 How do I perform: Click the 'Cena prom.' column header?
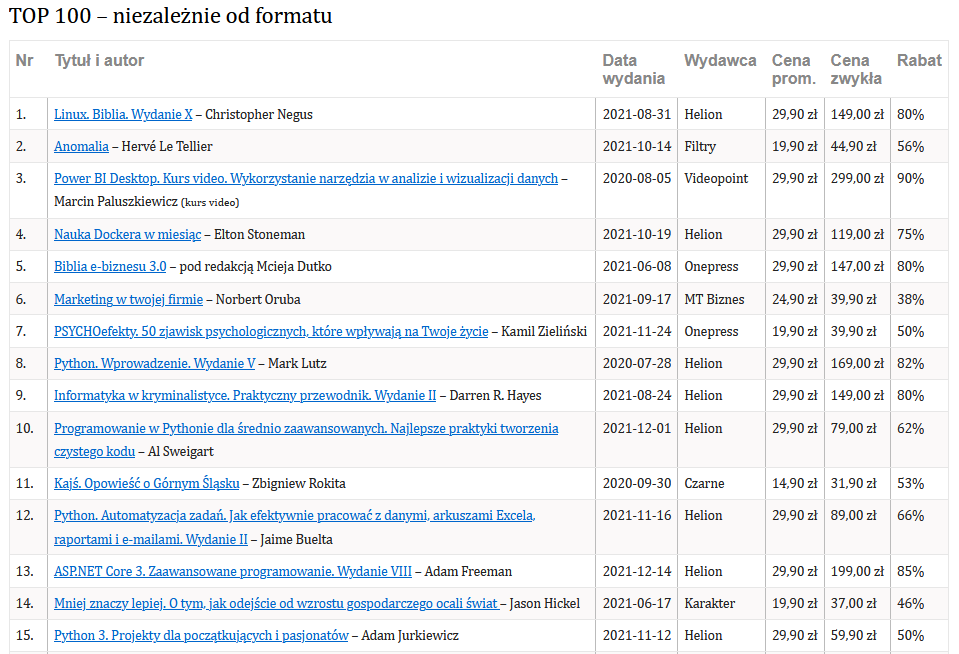[793, 69]
